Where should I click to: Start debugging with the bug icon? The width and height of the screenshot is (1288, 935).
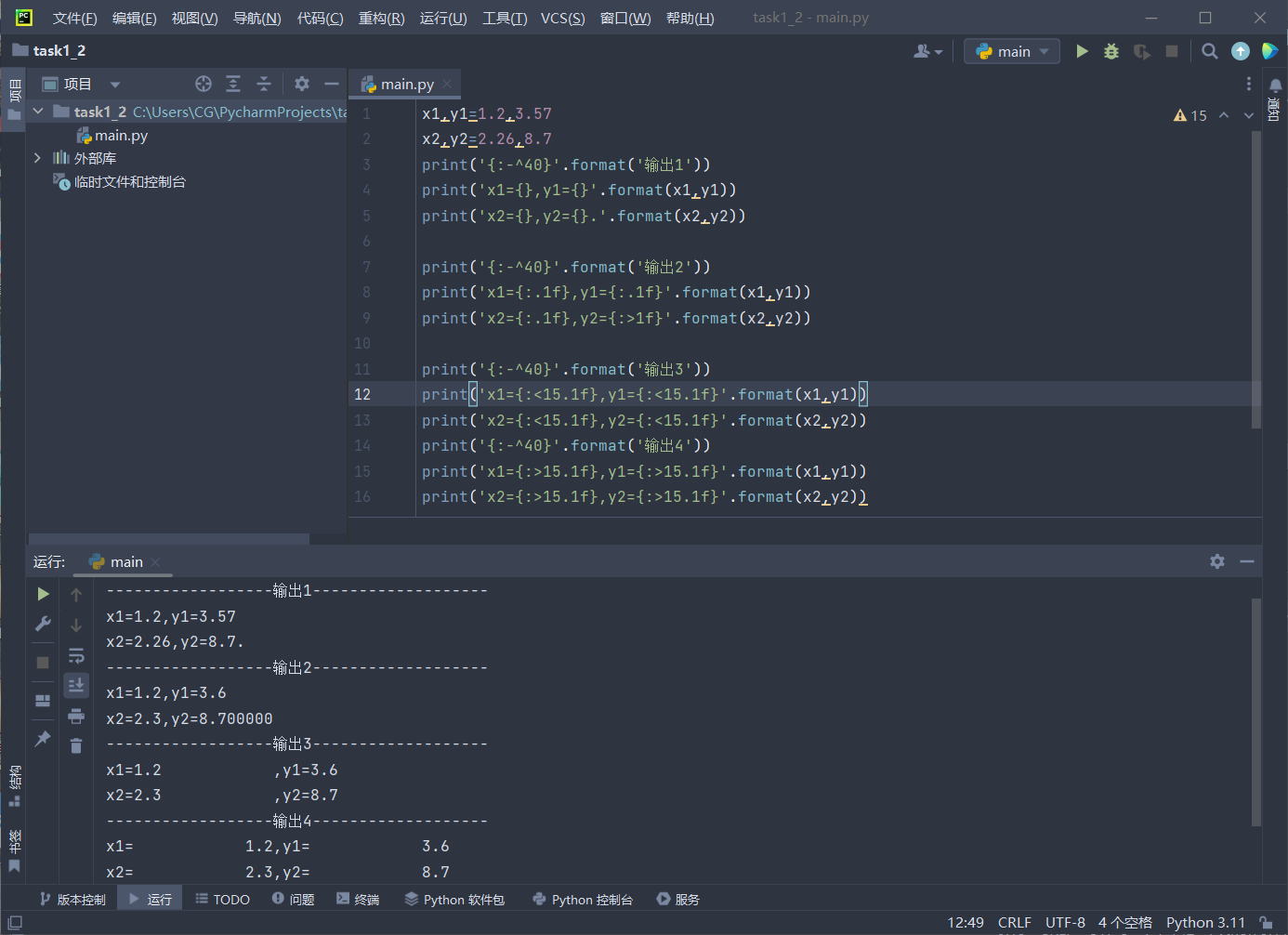(x=1111, y=51)
